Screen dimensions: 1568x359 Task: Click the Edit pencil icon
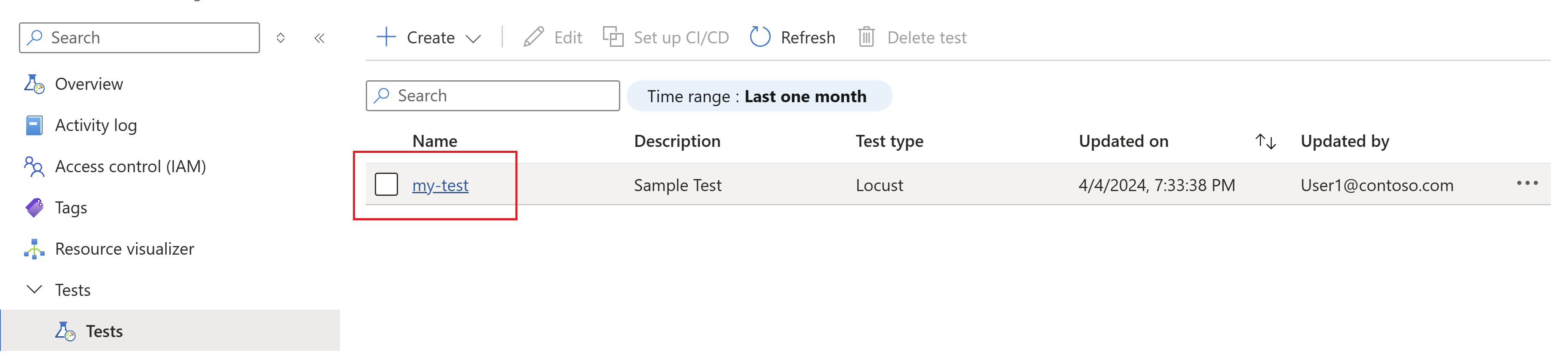533,37
